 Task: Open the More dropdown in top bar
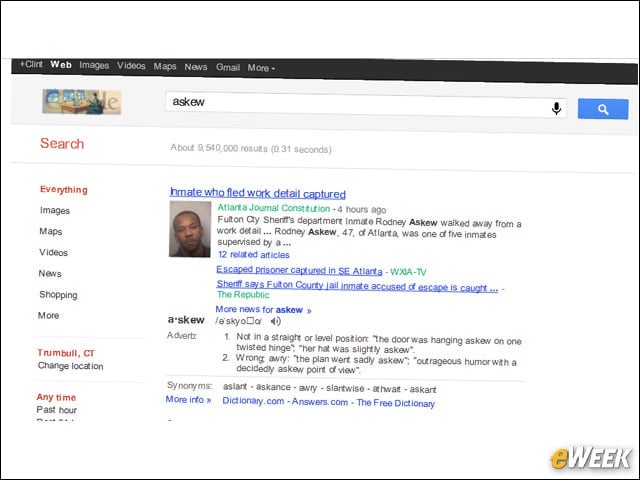click(x=261, y=68)
